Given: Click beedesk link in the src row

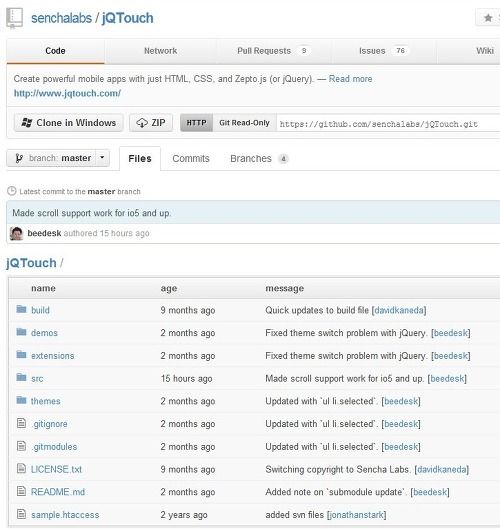Looking at the screenshot, I should point(447,379).
